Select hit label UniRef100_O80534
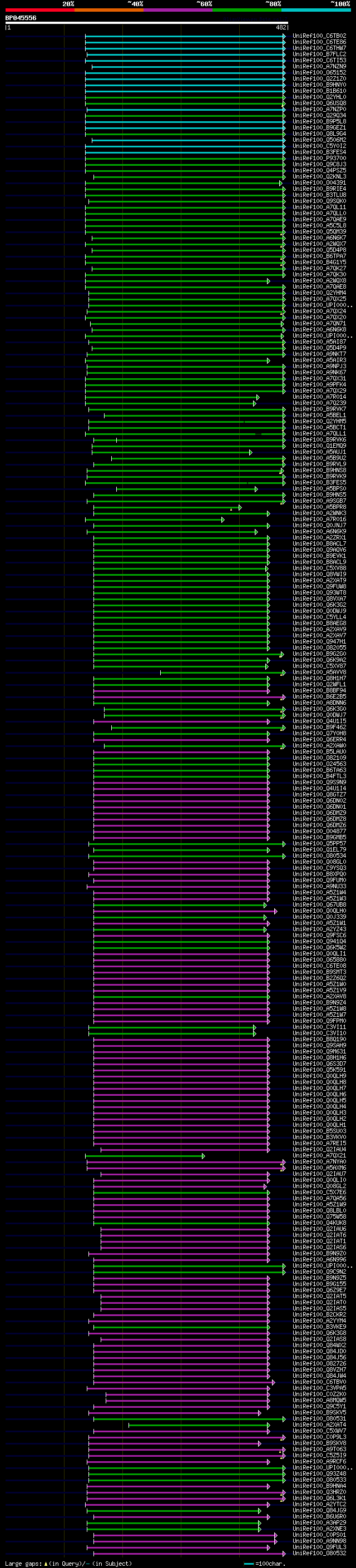The image size is (356, 1568). pos(319,855)
